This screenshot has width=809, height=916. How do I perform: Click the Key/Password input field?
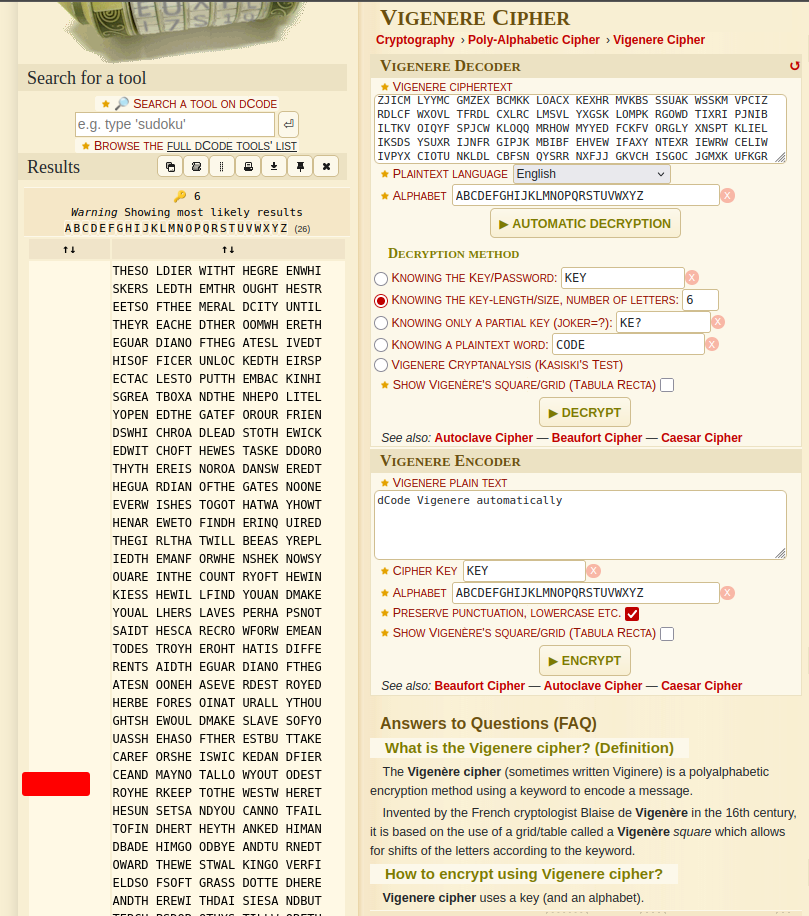pos(623,277)
